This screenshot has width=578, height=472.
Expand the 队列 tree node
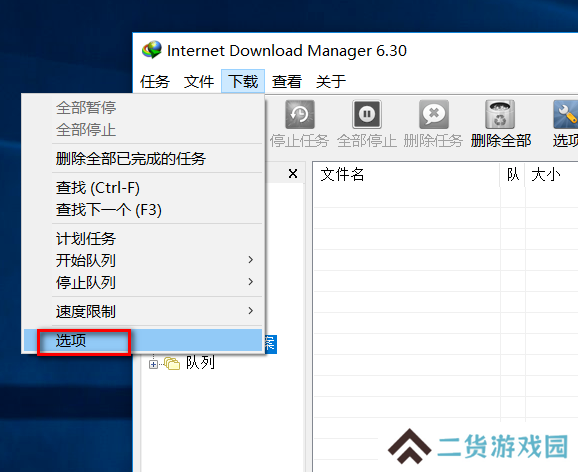click(153, 364)
